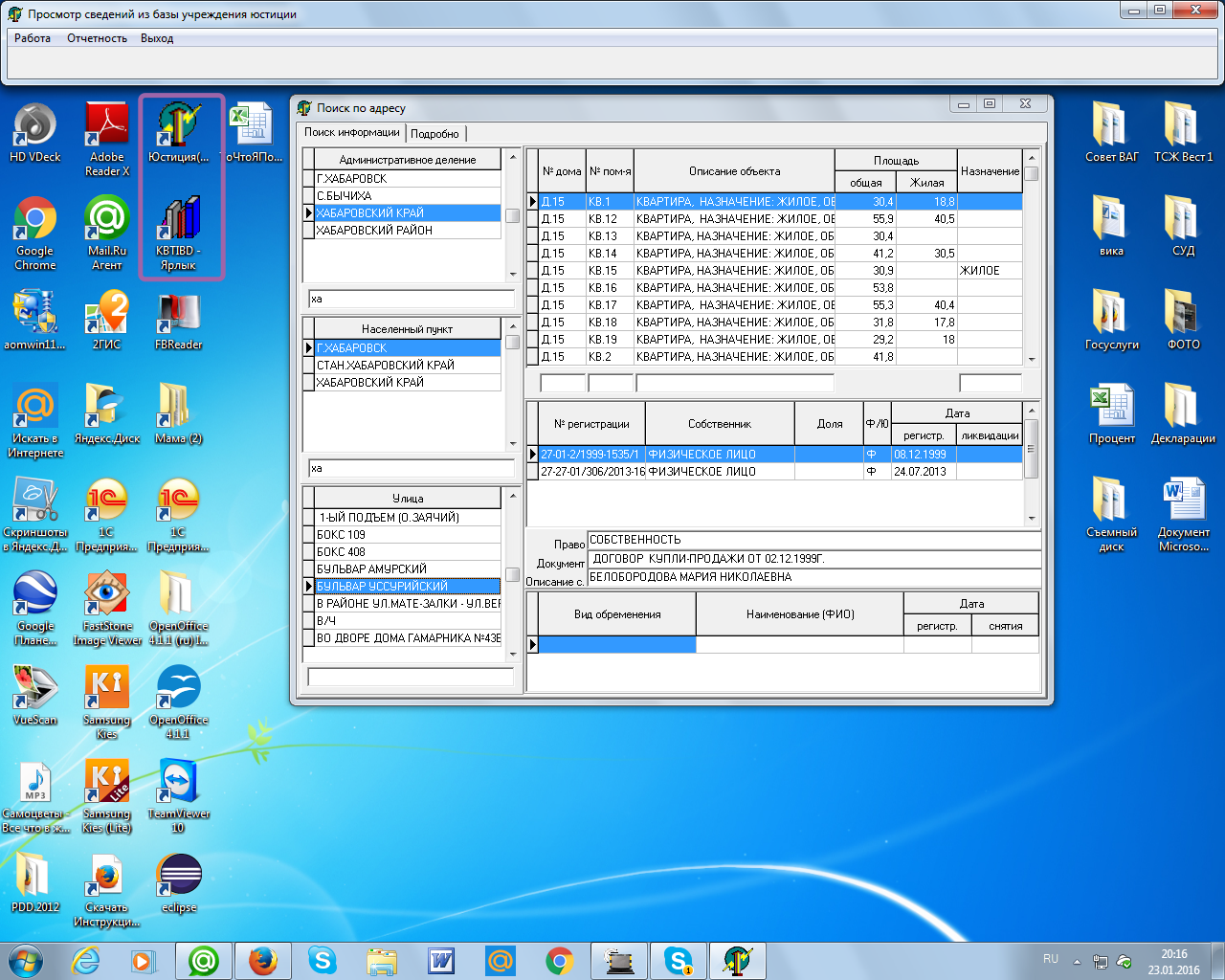Click the Skype icon in the taskbar
The image size is (1225, 980).
pos(323,960)
